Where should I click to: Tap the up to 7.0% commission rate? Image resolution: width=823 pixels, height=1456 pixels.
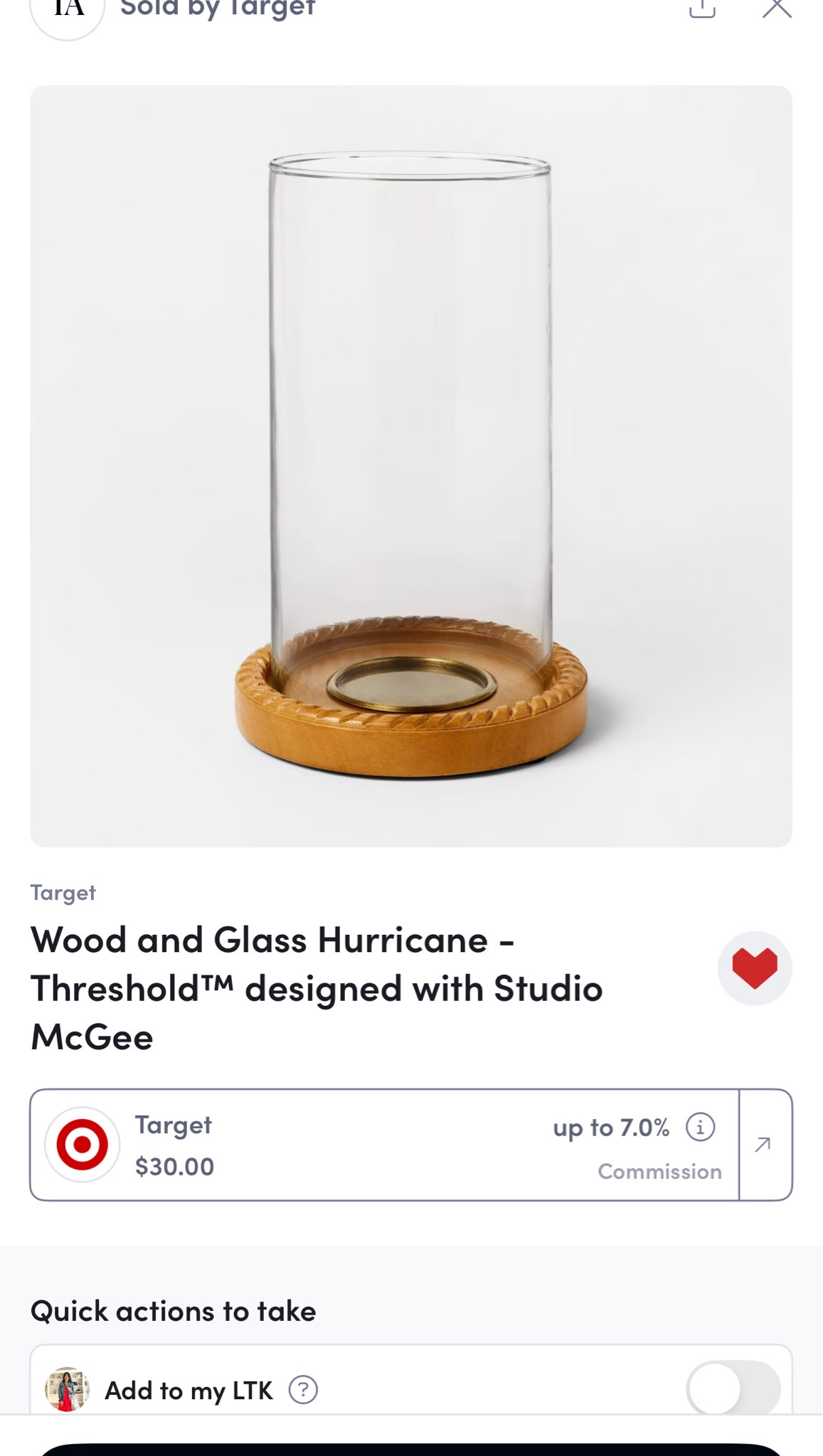pyautogui.click(x=611, y=1128)
